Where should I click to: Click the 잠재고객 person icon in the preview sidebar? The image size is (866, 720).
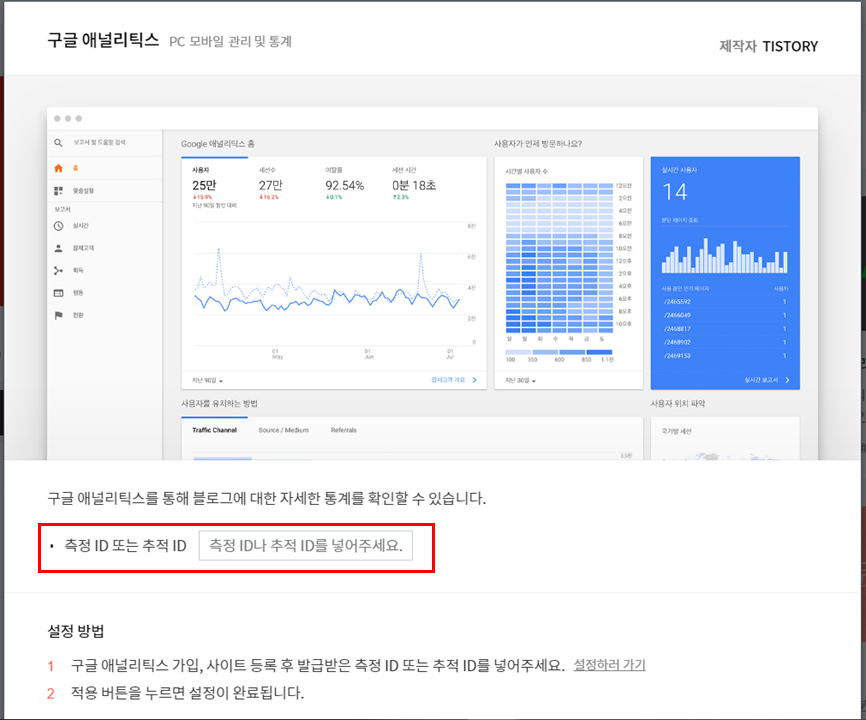59,248
